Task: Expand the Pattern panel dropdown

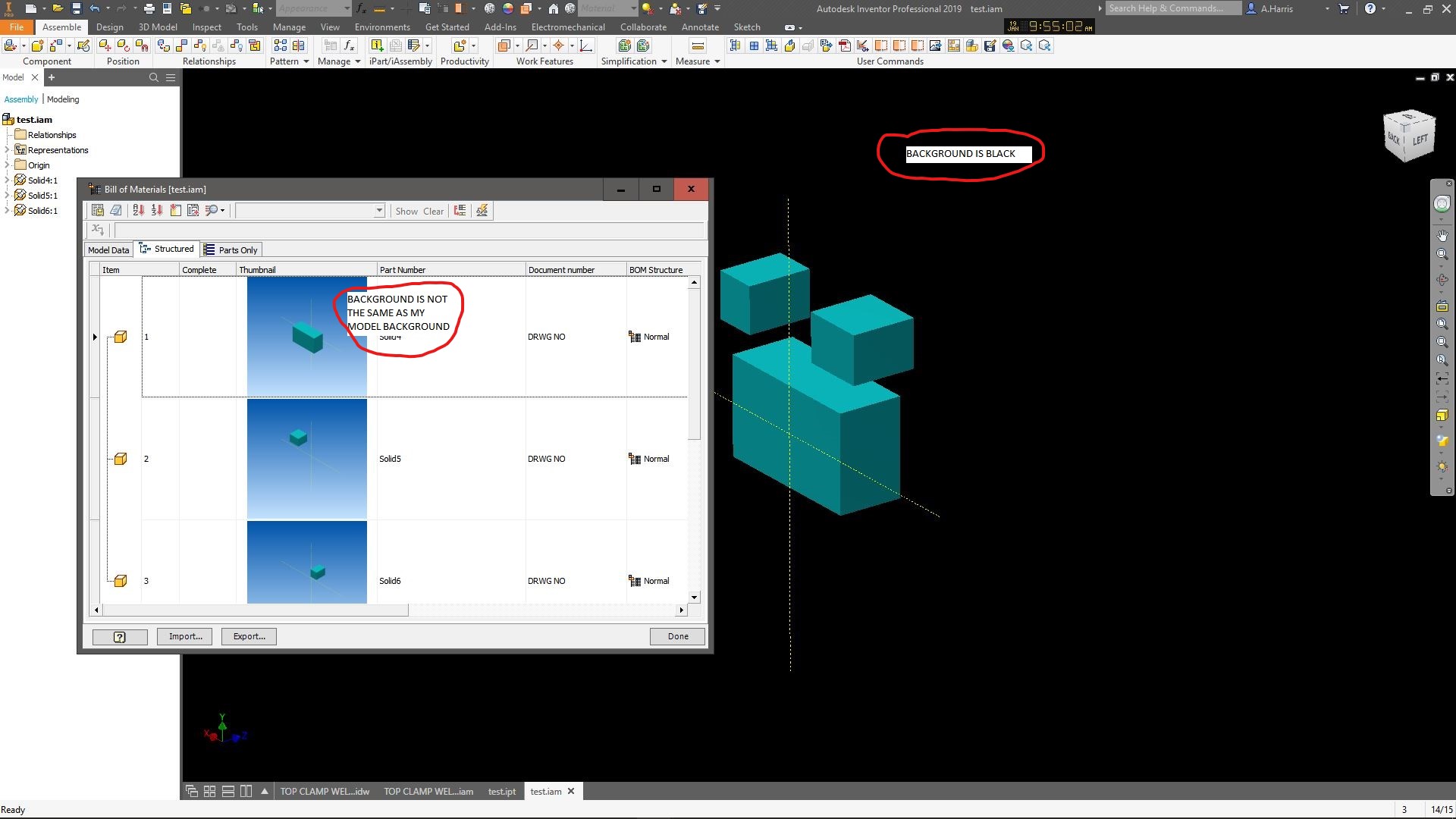Action: pos(306,61)
